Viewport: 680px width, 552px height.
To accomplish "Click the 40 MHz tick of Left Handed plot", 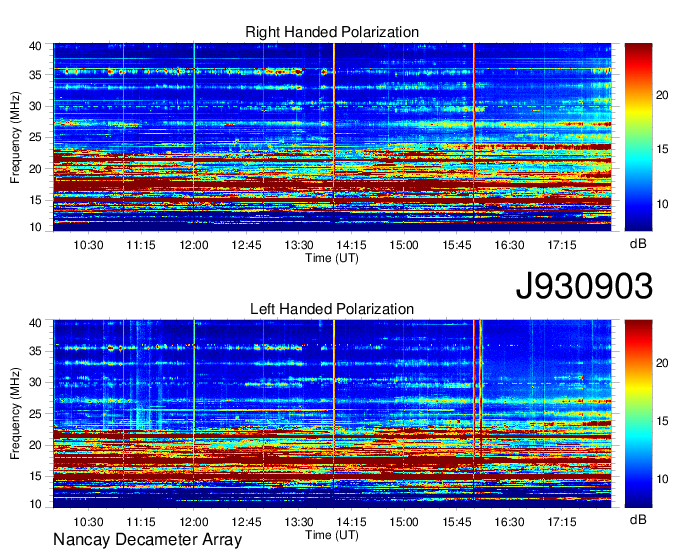I will coord(35,323).
